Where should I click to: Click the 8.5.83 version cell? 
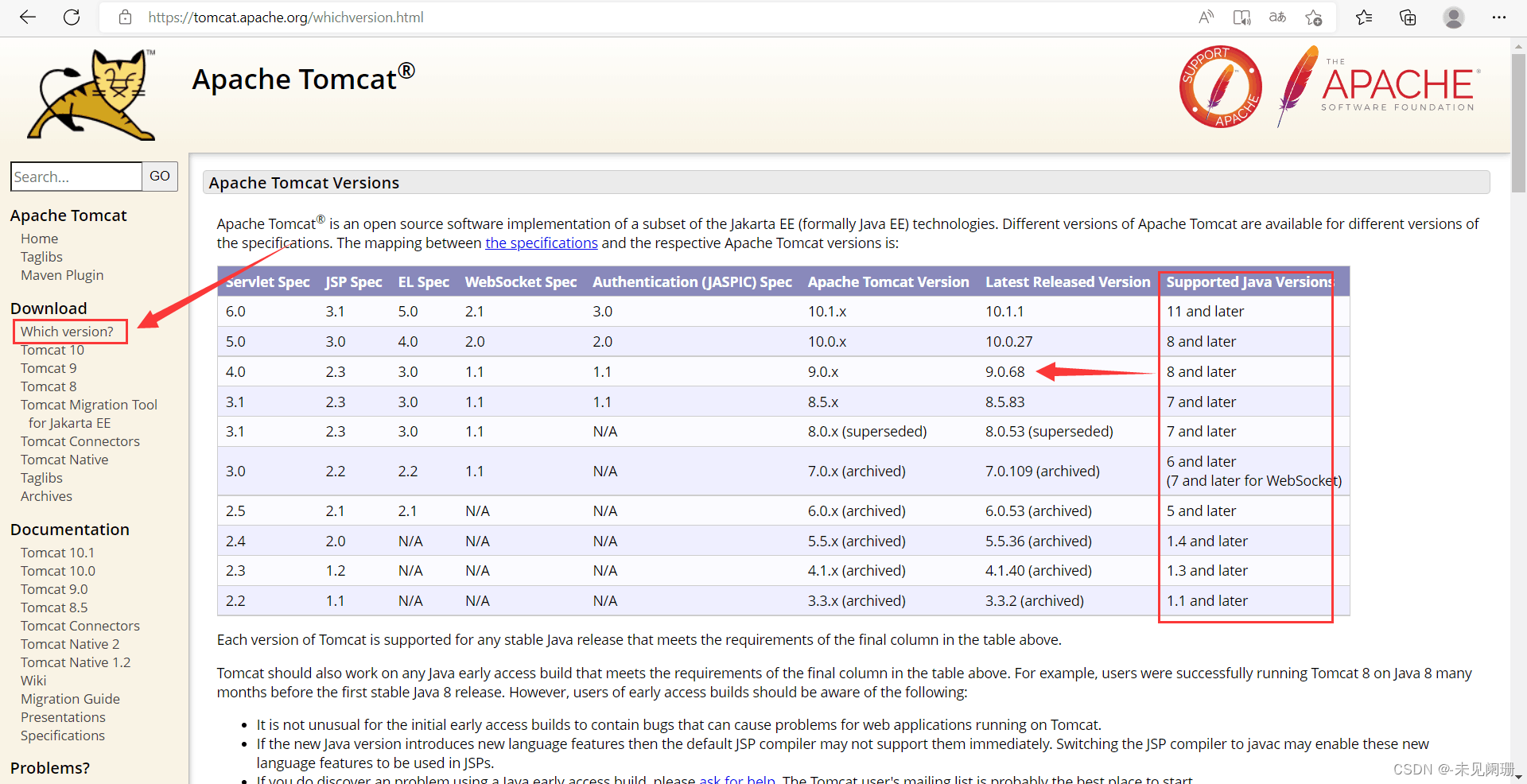(1005, 402)
